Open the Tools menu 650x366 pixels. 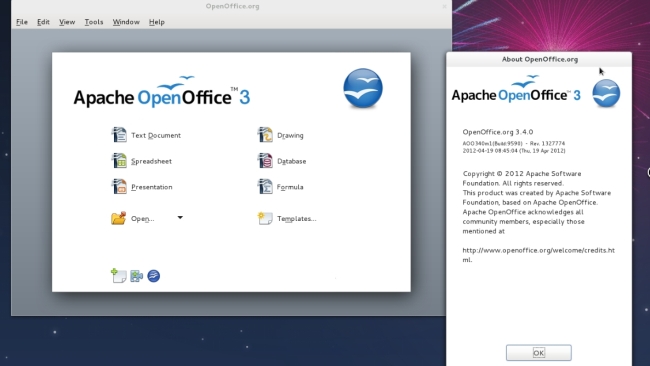point(94,22)
